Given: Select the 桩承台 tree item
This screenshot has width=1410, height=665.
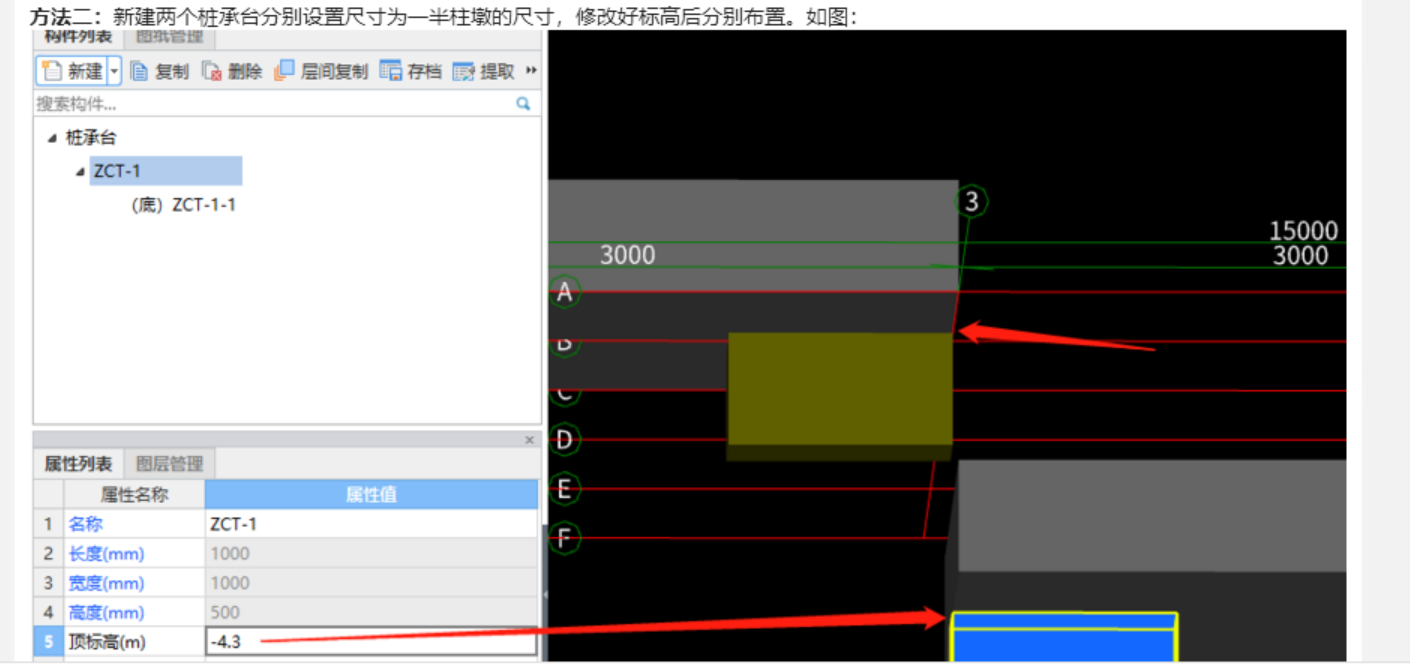Looking at the screenshot, I should coord(91,138).
